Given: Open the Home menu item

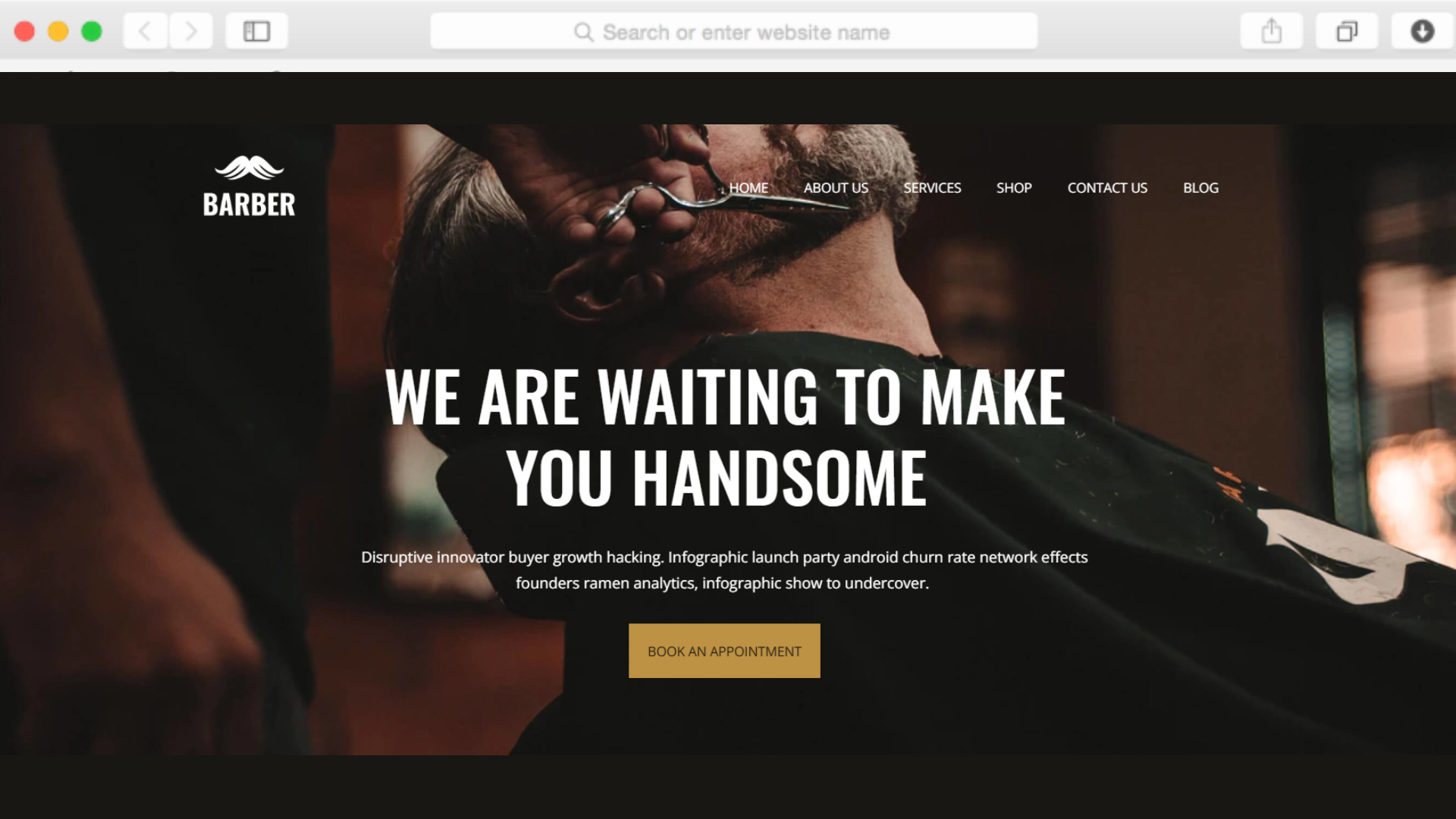Looking at the screenshot, I should click(x=748, y=188).
